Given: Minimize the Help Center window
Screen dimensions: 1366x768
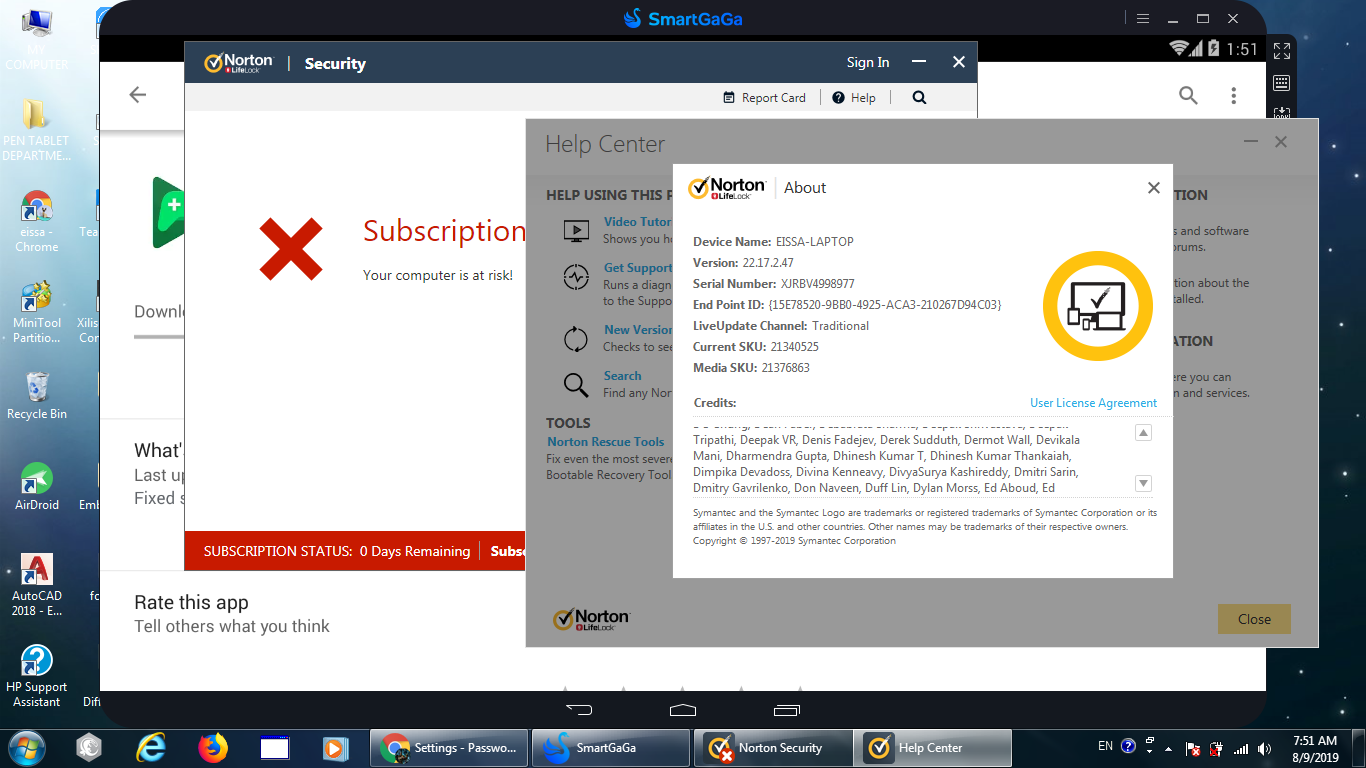Looking at the screenshot, I should click(x=1251, y=142).
